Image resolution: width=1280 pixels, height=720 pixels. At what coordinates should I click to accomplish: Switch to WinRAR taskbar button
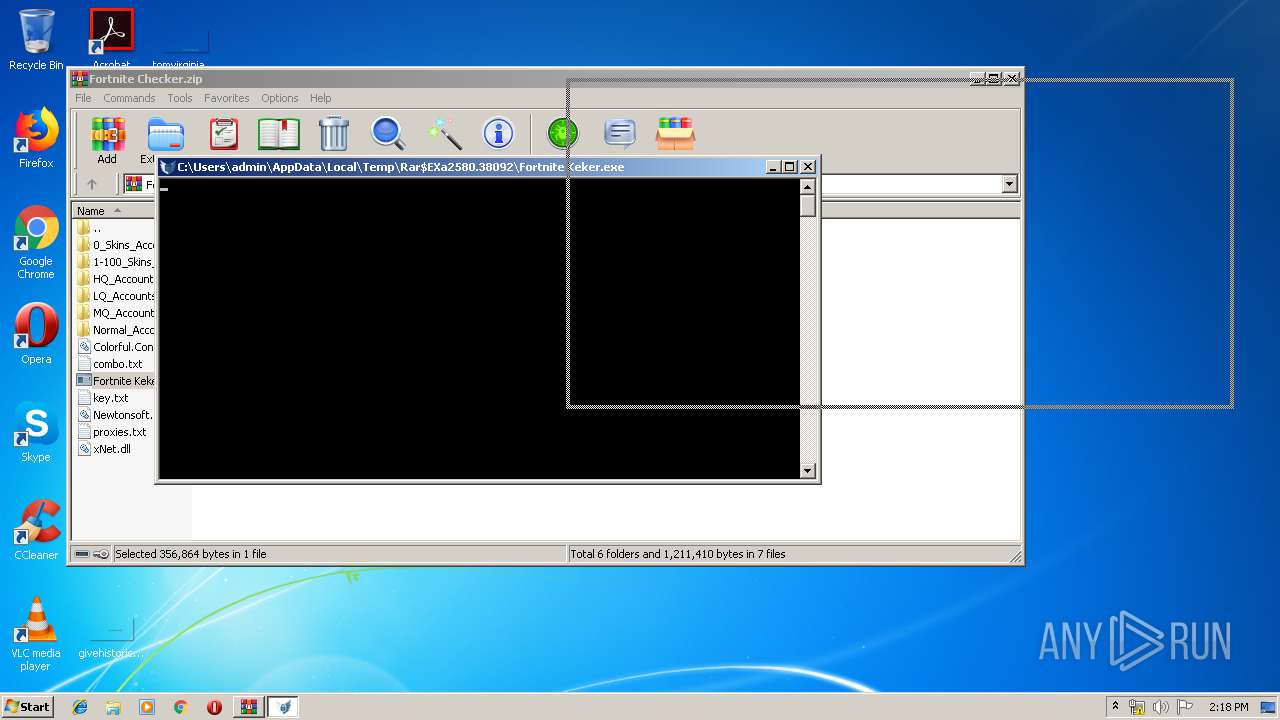[248, 707]
